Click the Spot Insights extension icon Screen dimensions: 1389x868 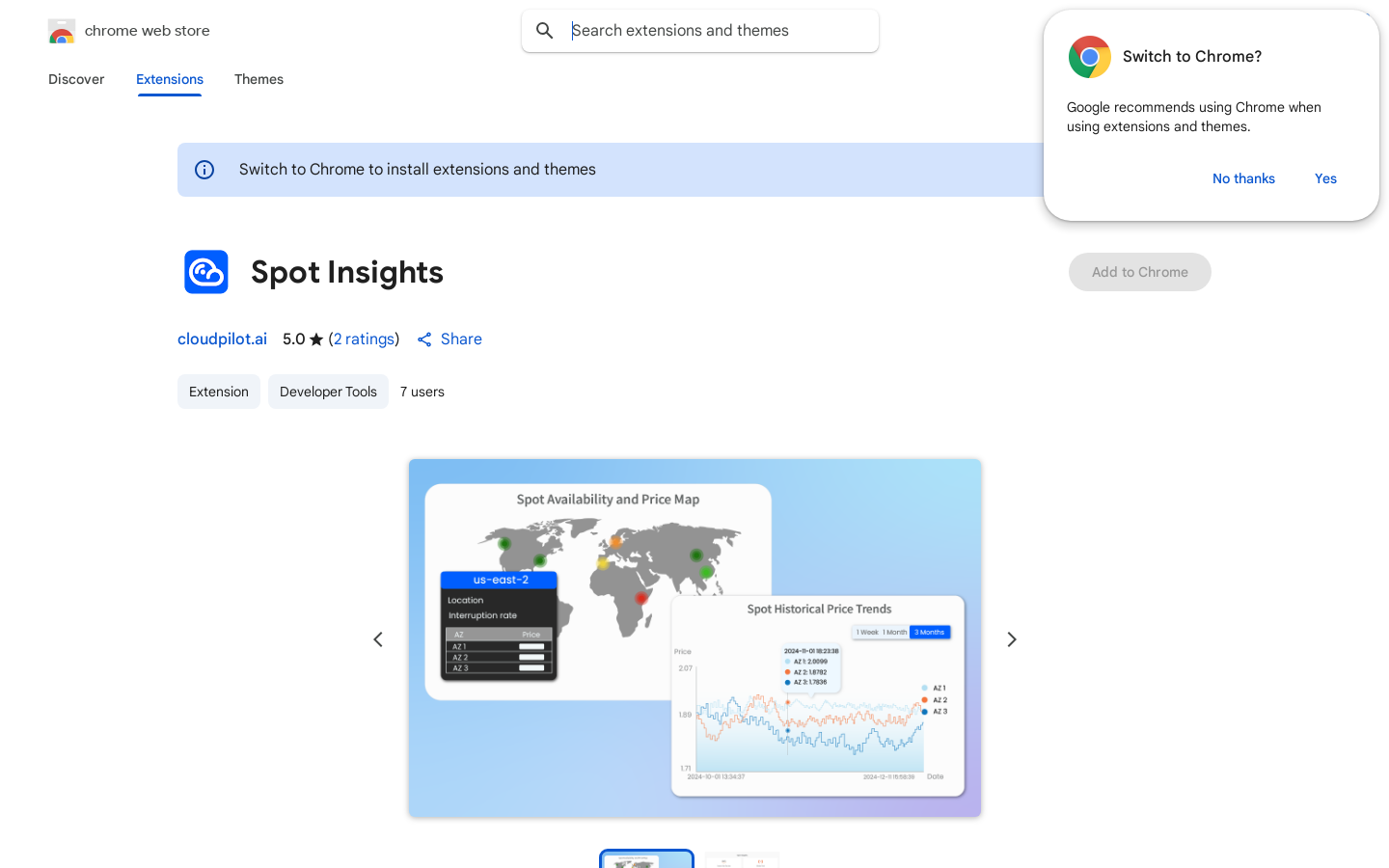pyautogui.click(x=206, y=272)
